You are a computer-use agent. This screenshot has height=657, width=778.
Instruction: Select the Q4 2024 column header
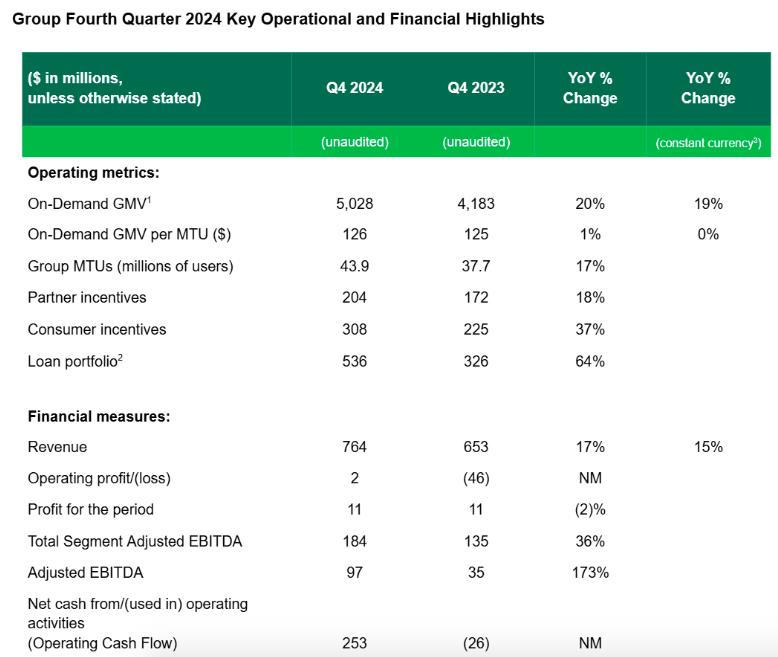tap(354, 87)
